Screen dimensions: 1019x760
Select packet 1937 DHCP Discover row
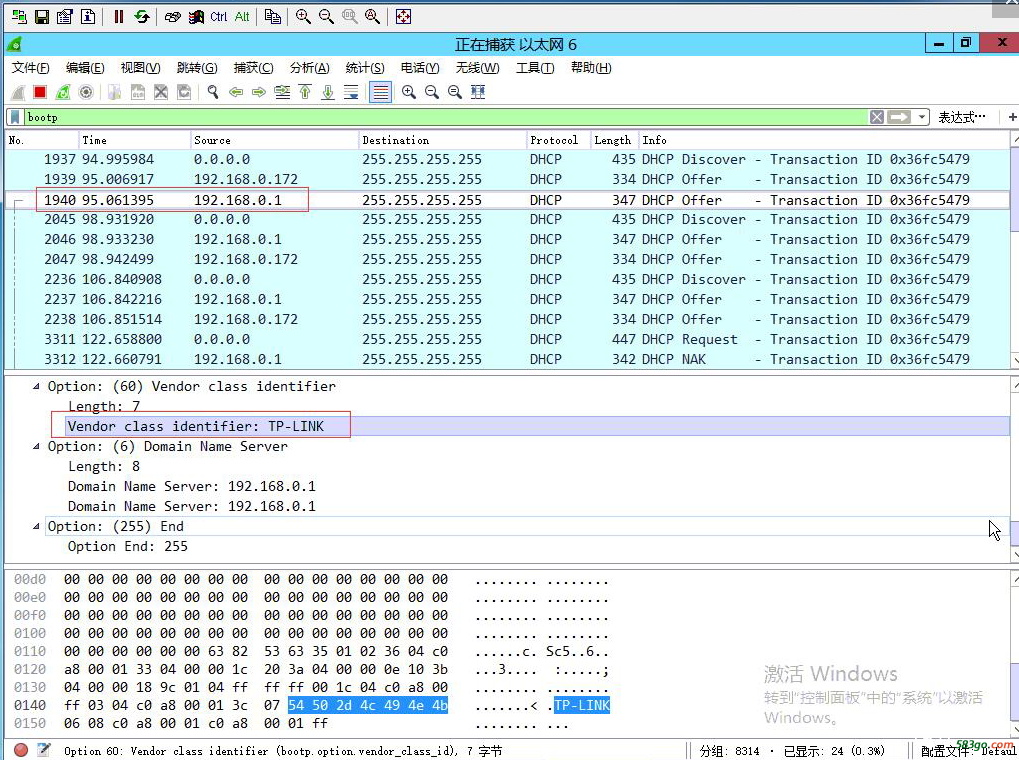pyautogui.click(x=507, y=159)
